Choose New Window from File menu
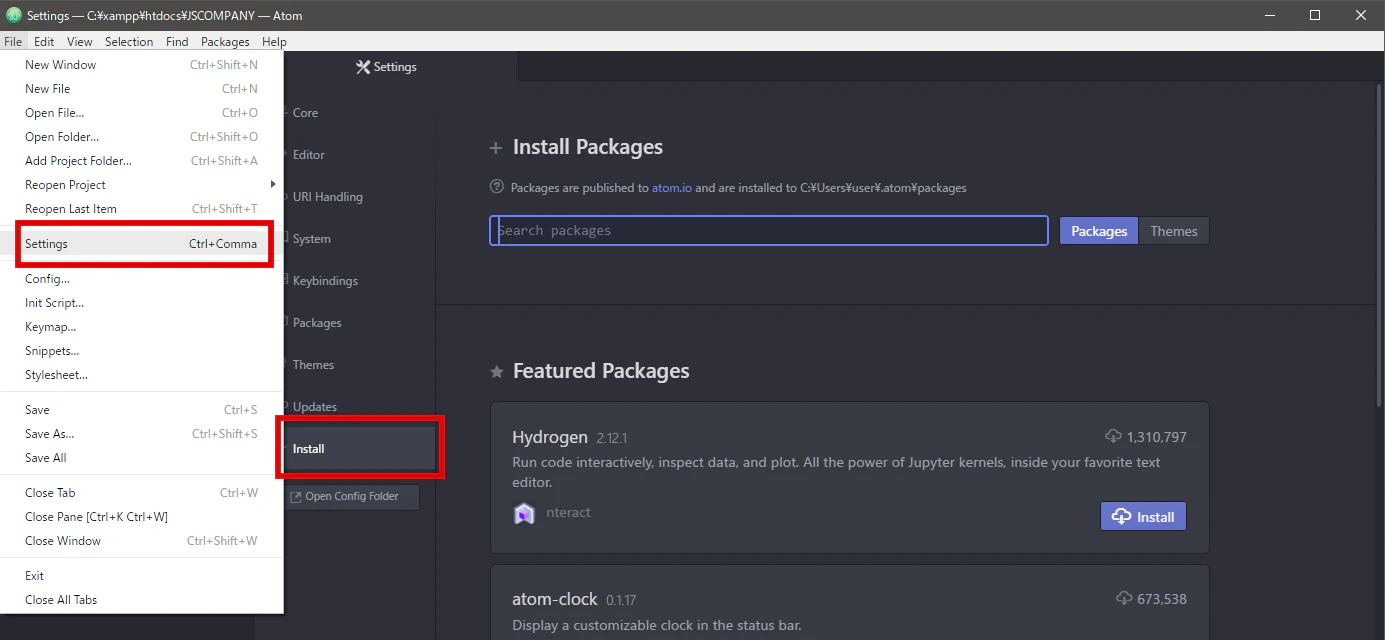 point(142,65)
